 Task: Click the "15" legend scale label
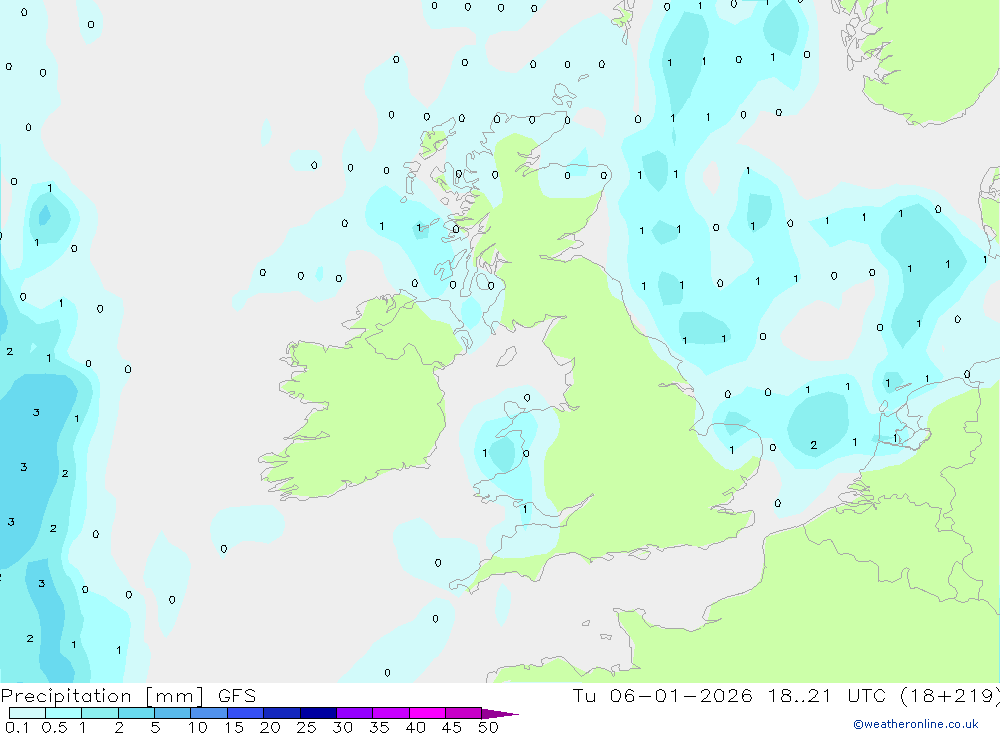[x=234, y=727]
